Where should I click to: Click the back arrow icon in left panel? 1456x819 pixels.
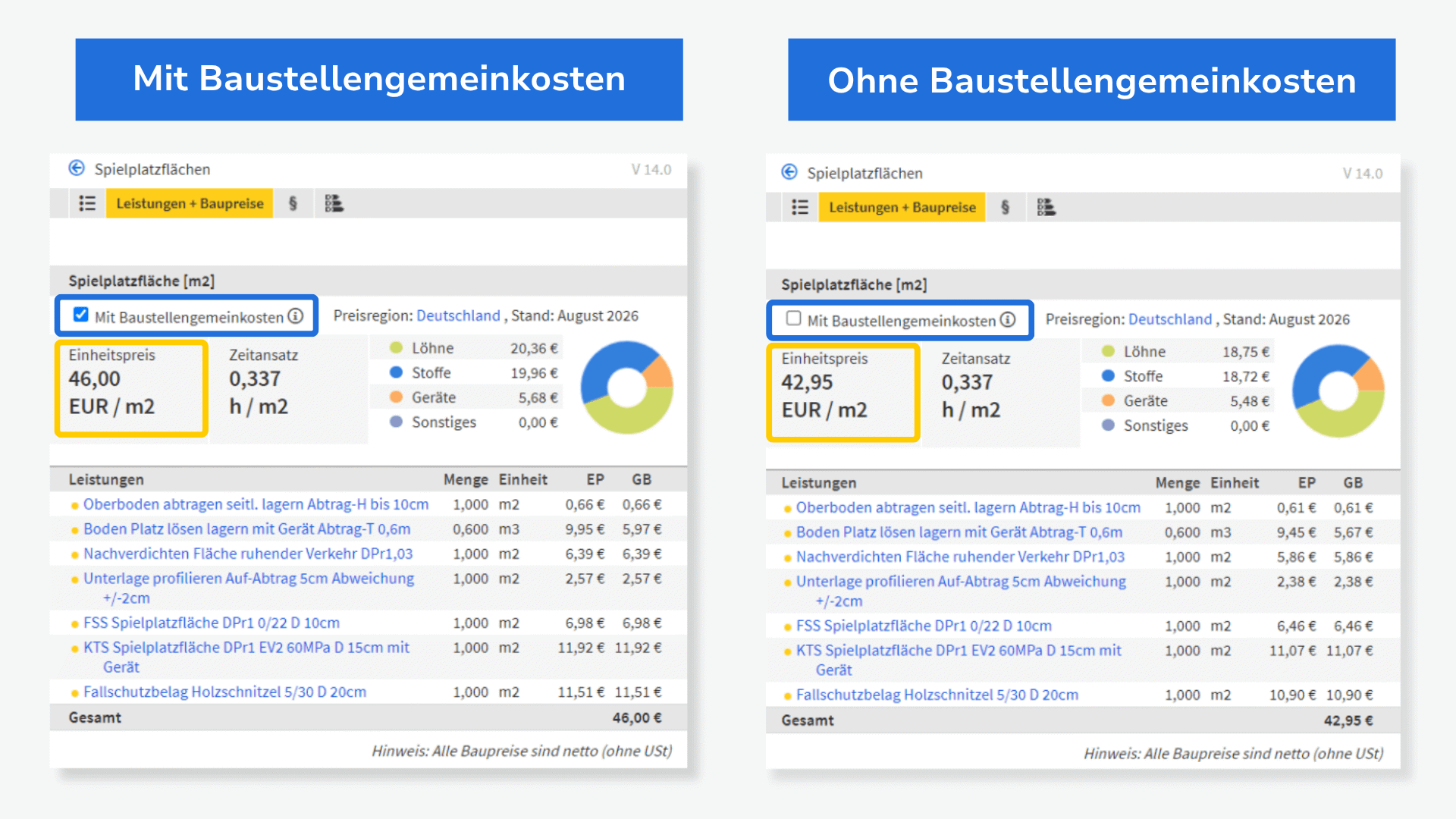point(77,168)
